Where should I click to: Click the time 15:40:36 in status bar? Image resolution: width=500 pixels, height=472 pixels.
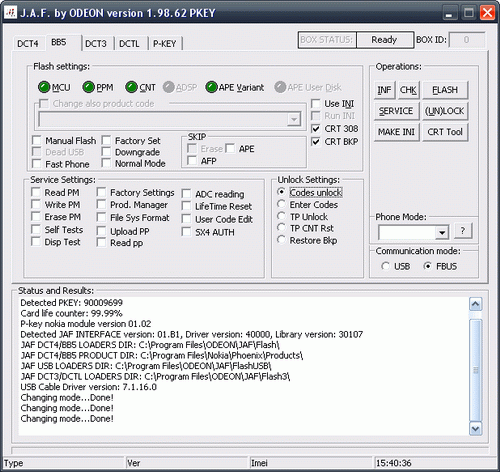point(394,463)
